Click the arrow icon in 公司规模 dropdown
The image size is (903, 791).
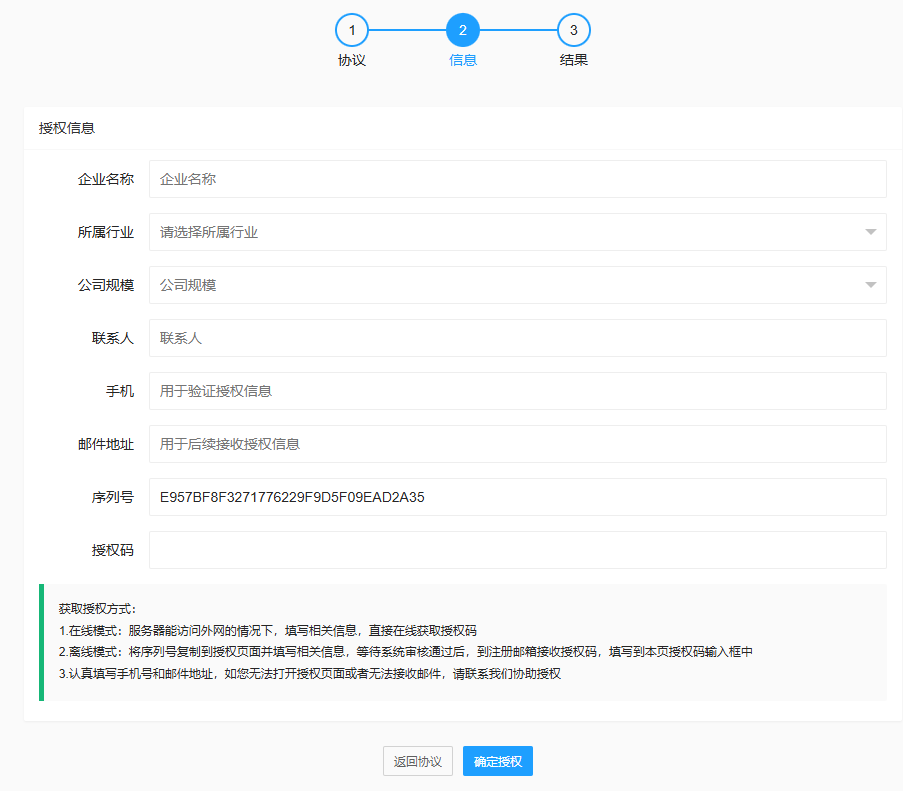(x=870, y=285)
